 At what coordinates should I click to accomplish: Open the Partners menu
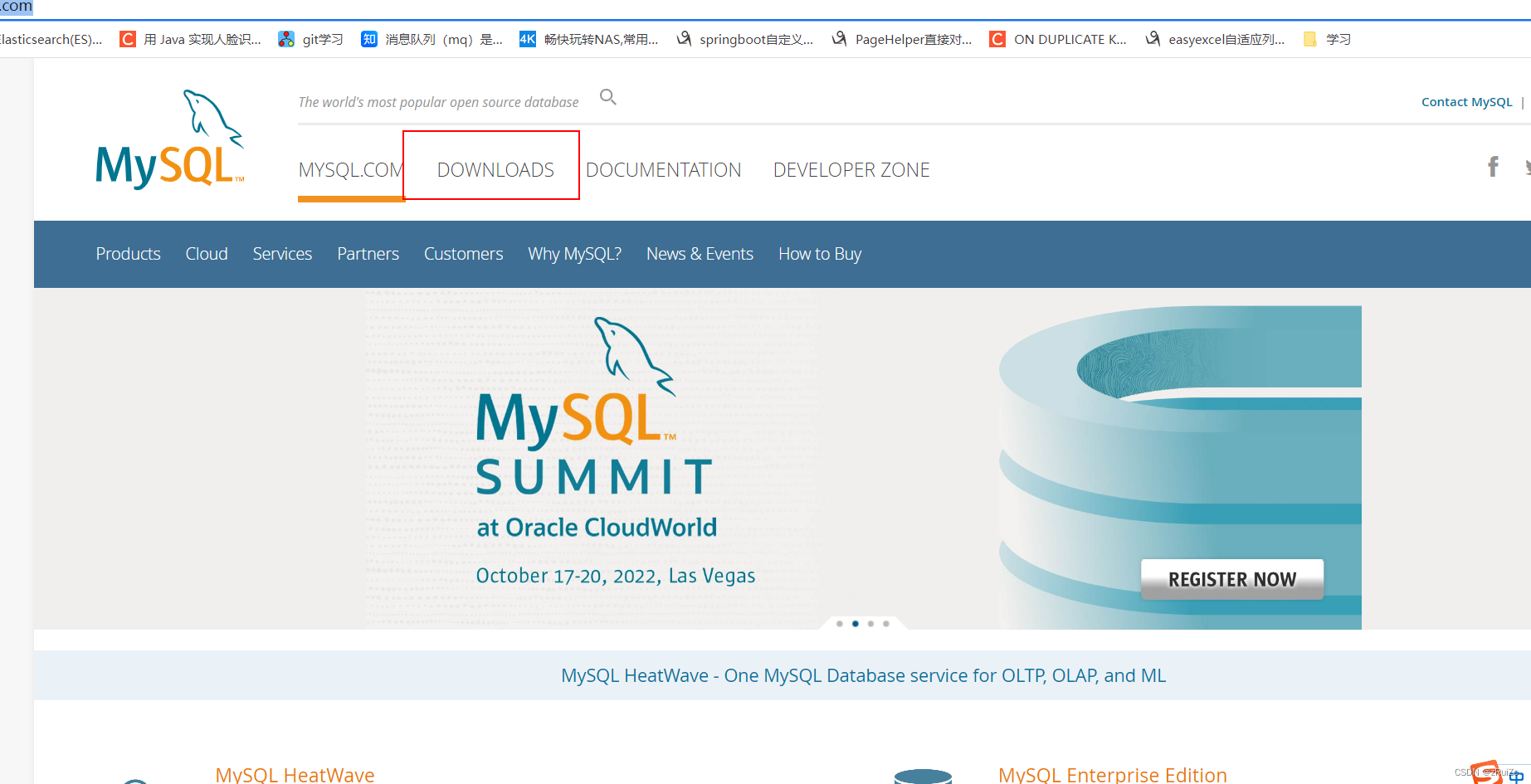point(368,254)
